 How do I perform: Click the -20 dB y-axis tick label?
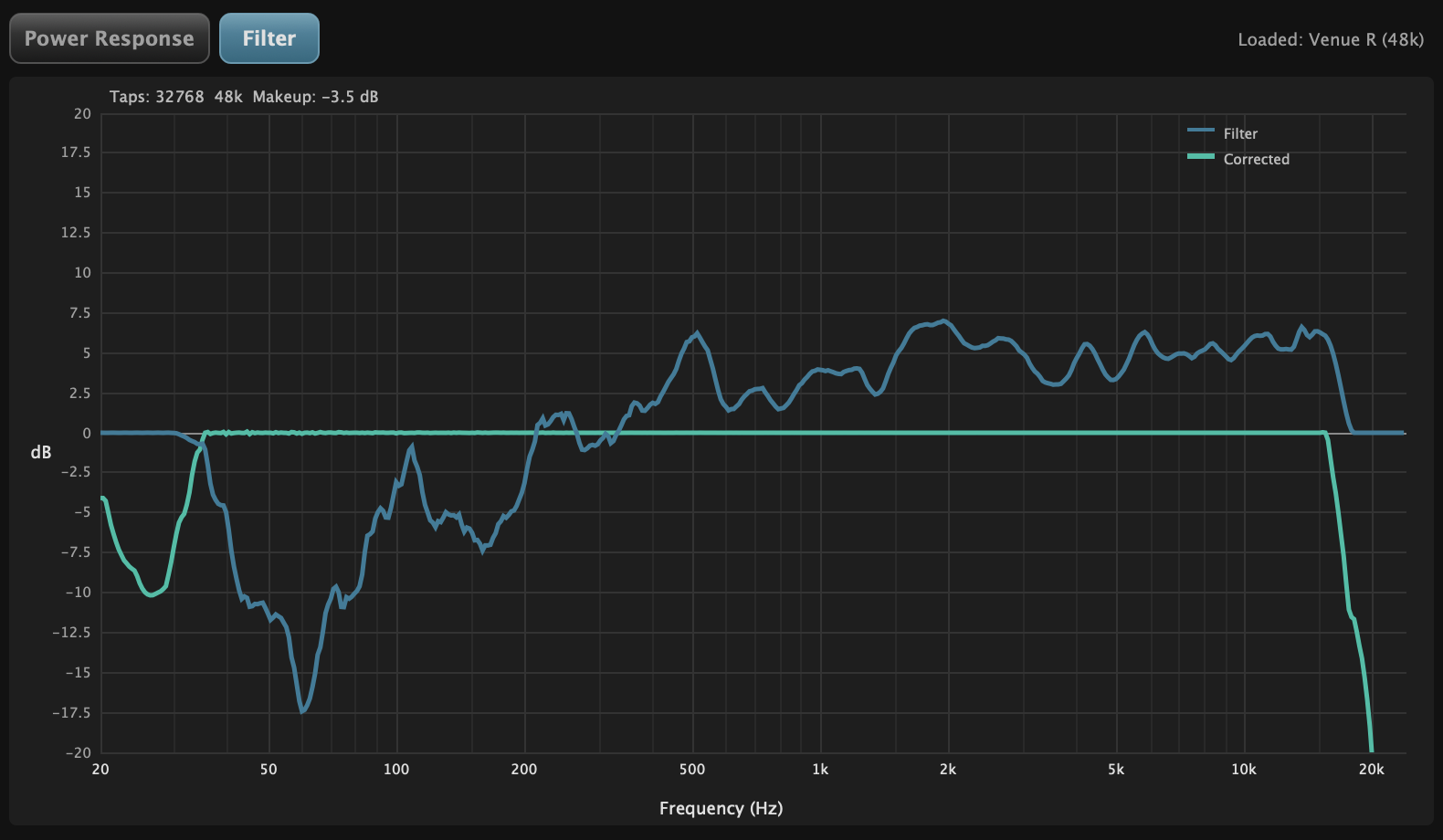click(78, 752)
